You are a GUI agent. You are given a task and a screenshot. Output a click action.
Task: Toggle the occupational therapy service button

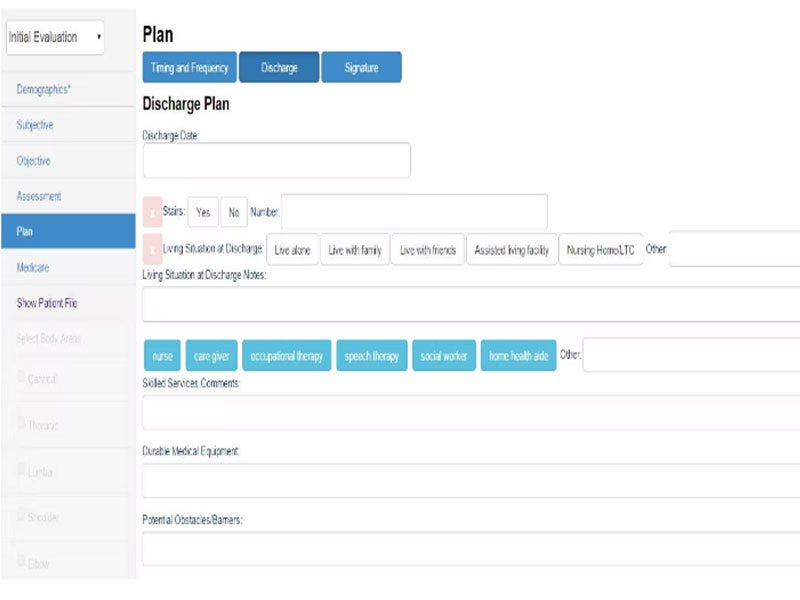click(287, 356)
